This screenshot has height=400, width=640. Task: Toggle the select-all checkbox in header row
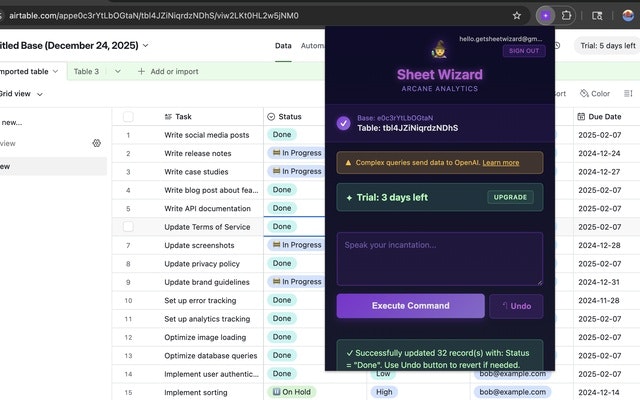(x=128, y=117)
